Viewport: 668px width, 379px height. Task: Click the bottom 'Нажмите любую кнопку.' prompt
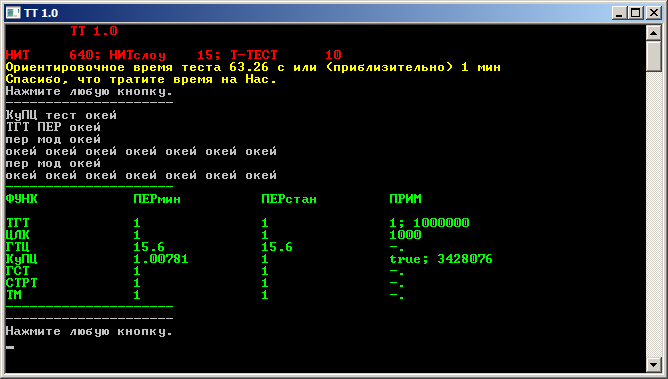89,331
